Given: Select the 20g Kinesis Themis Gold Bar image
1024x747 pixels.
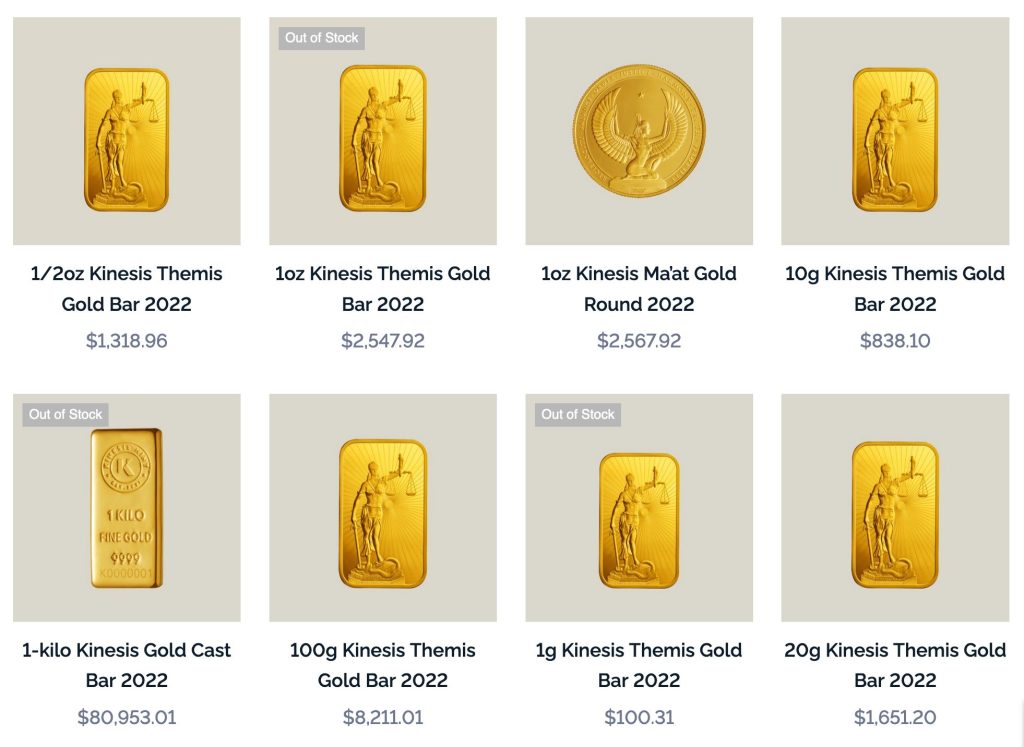Looking at the screenshot, I should (x=894, y=514).
